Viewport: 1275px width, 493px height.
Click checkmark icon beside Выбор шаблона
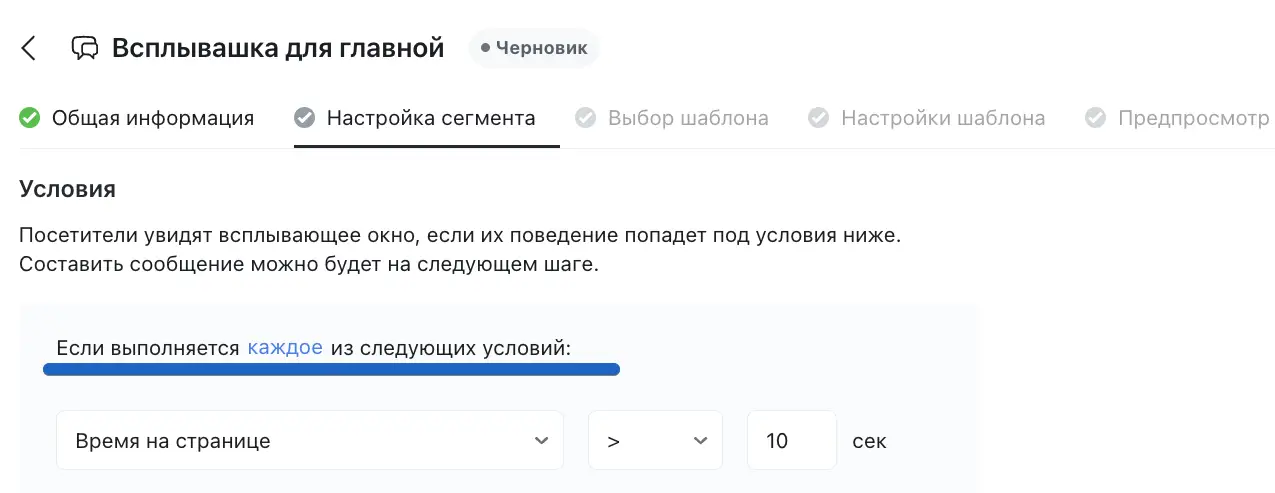(586, 118)
